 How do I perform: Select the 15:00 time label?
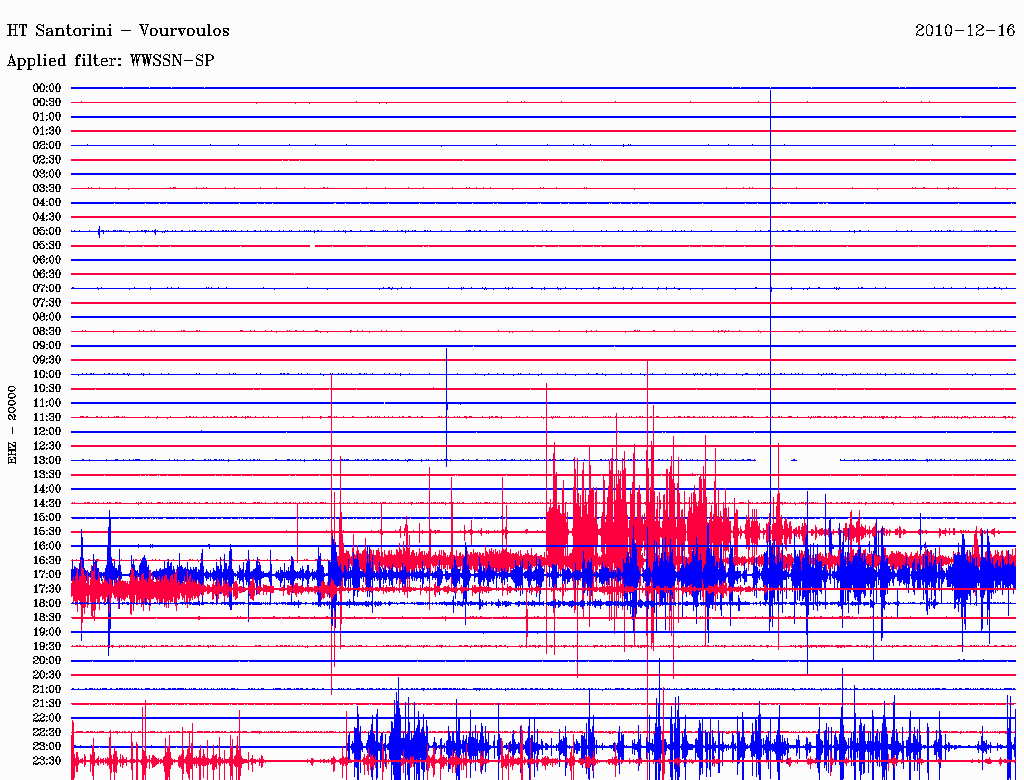click(47, 517)
